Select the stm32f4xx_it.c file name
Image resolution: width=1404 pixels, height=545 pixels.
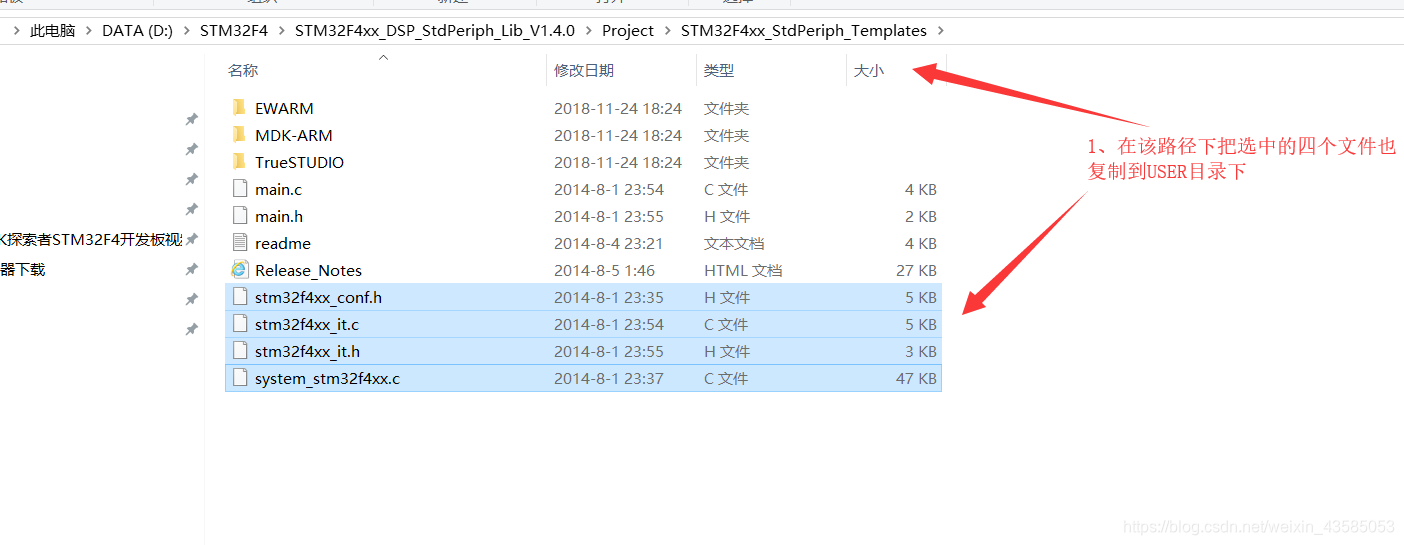pyautogui.click(x=307, y=324)
